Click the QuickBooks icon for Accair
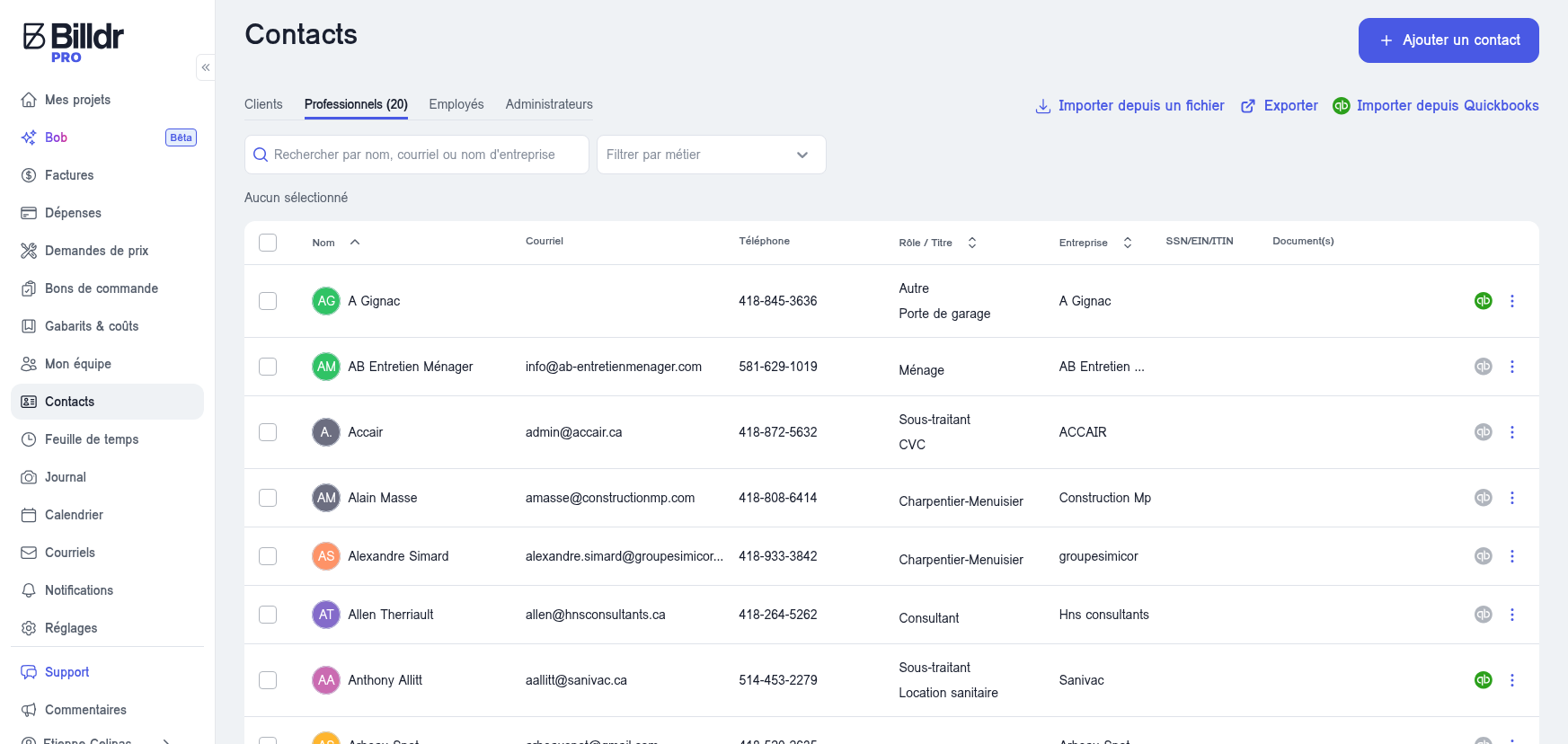The width and height of the screenshot is (1568, 744). coord(1484,432)
